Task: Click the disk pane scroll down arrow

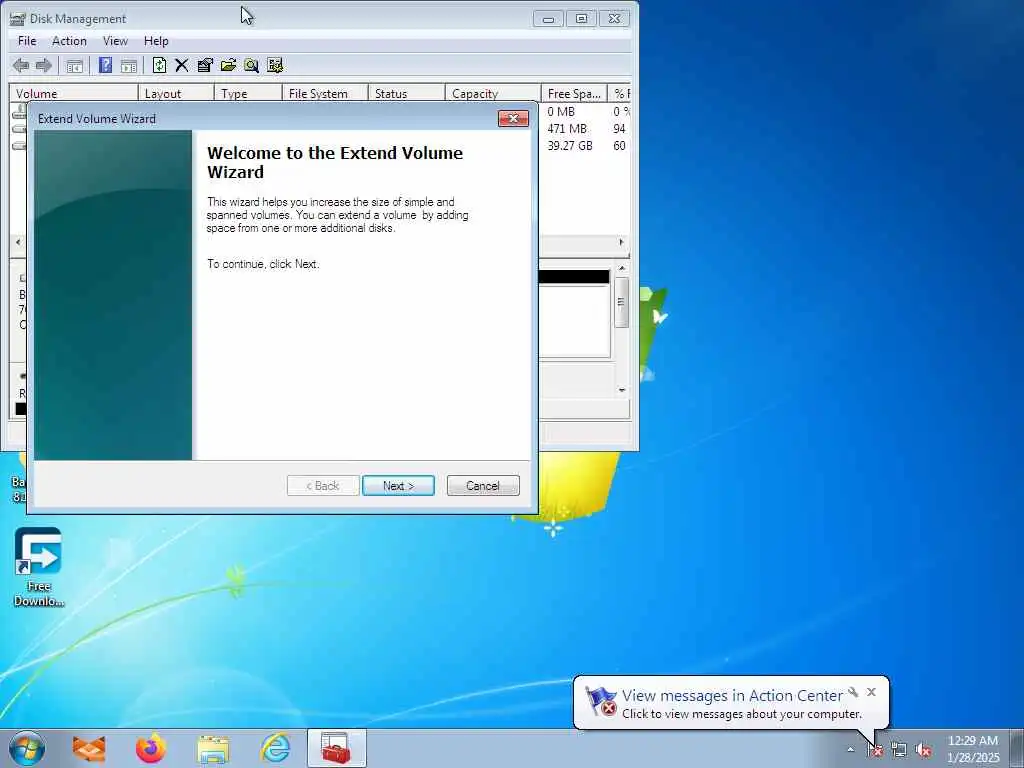Action: [622, 390]
